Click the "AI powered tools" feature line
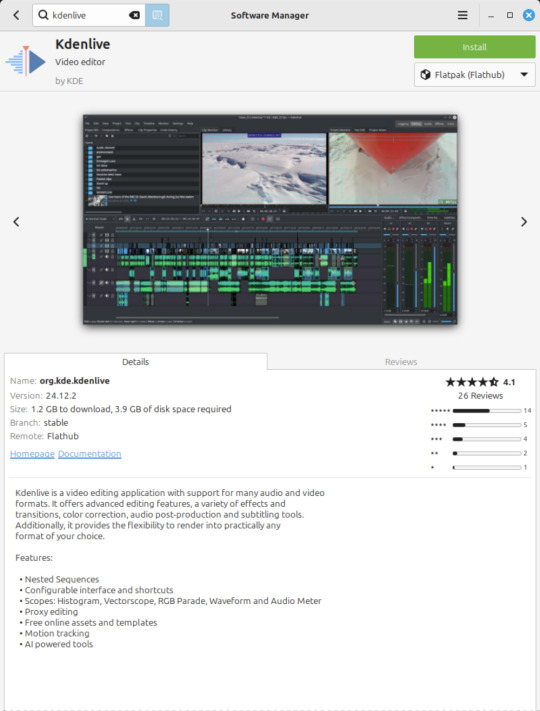The width and height of the screenshot is (540, 711). point(59,644)
